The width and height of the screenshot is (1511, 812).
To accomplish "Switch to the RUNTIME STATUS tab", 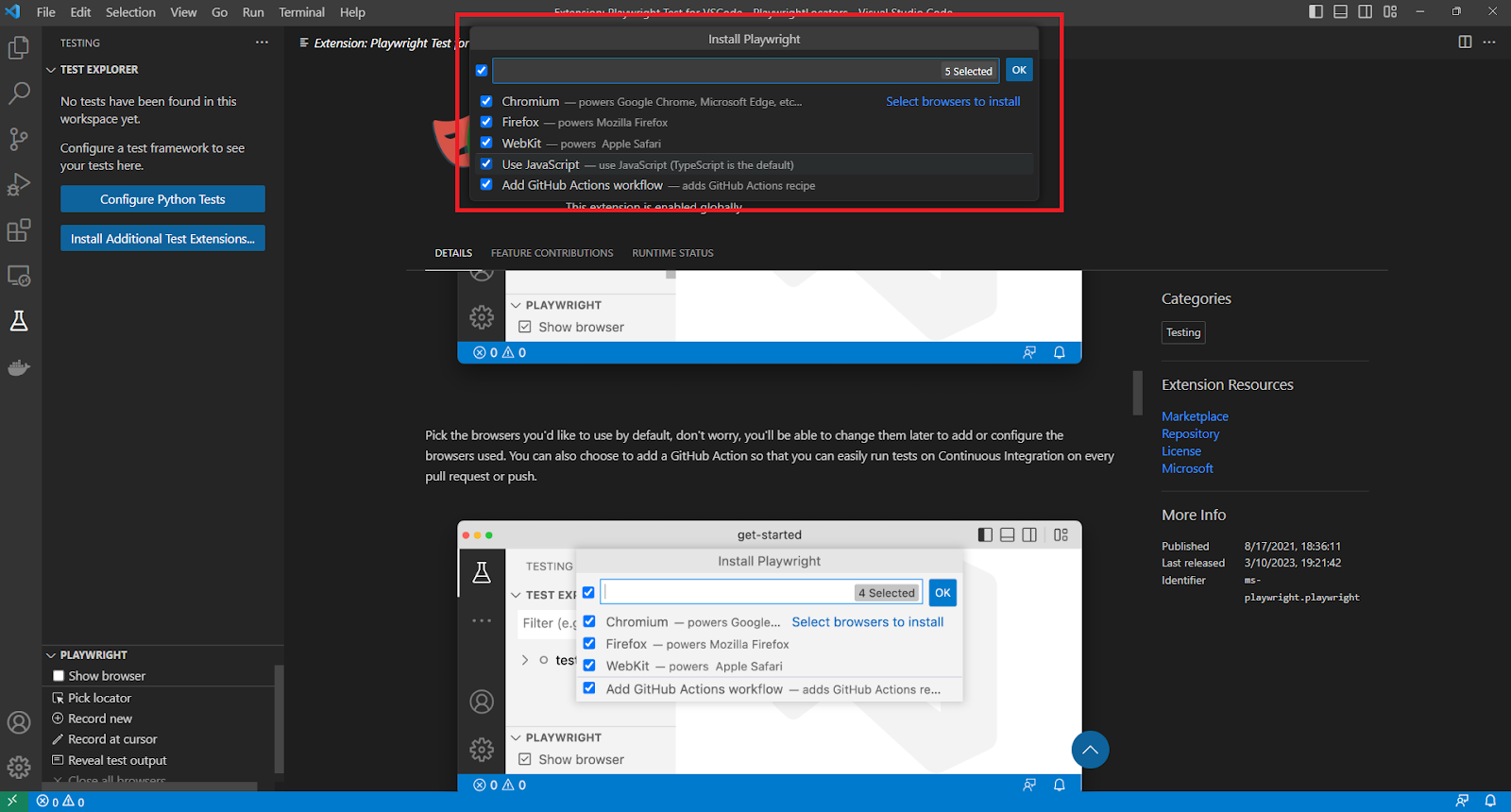I will (672, 253).
